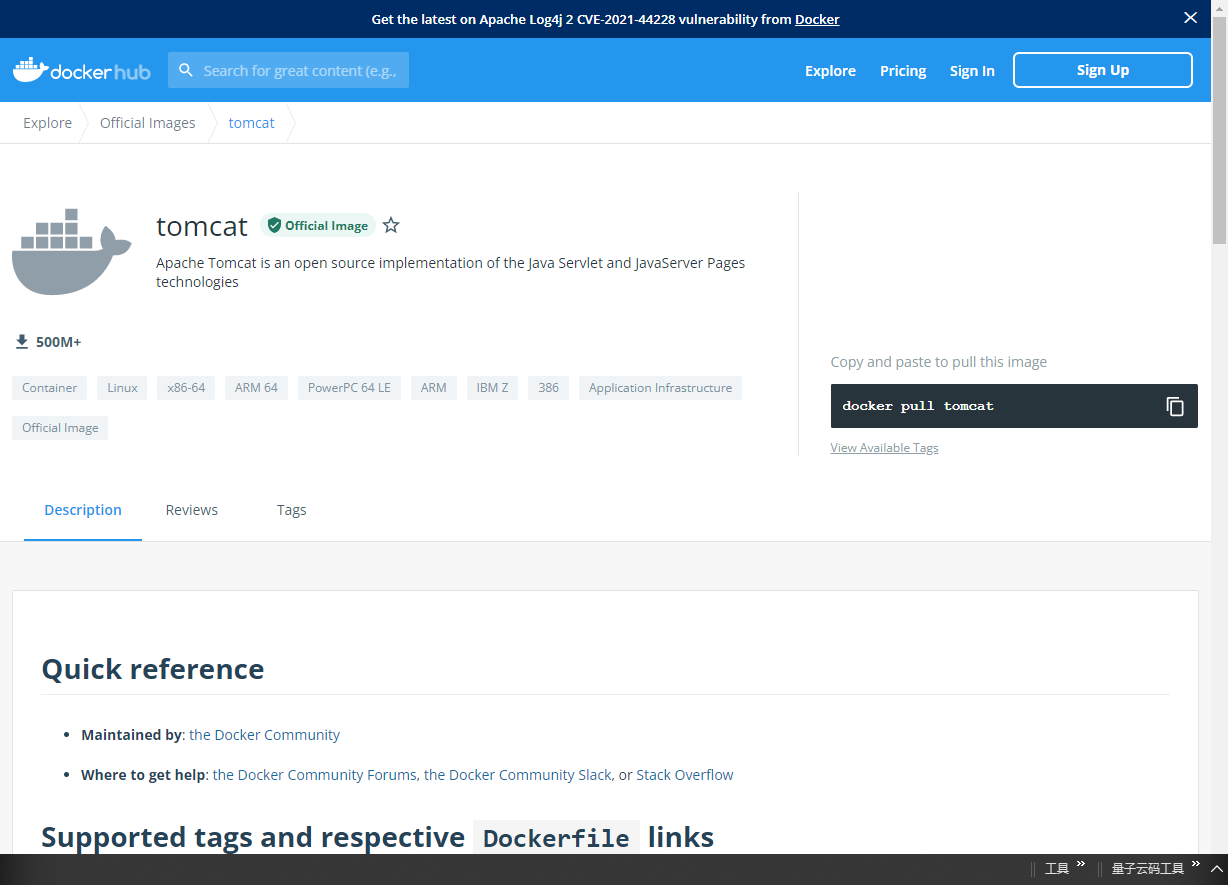Screen dimensions: 1228x885
Task: Click the Official Image shield badge
Action: pyautogui.click(x=318, y=225)
